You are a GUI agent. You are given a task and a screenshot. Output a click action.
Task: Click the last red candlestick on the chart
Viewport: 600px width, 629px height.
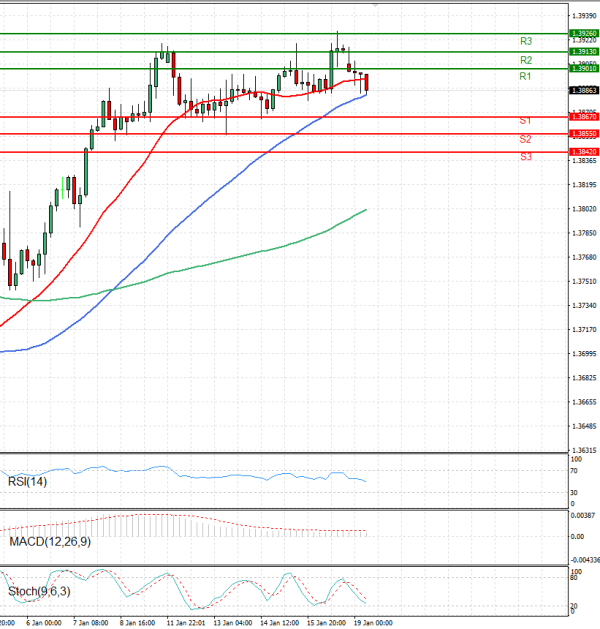[x=367, y=82]
